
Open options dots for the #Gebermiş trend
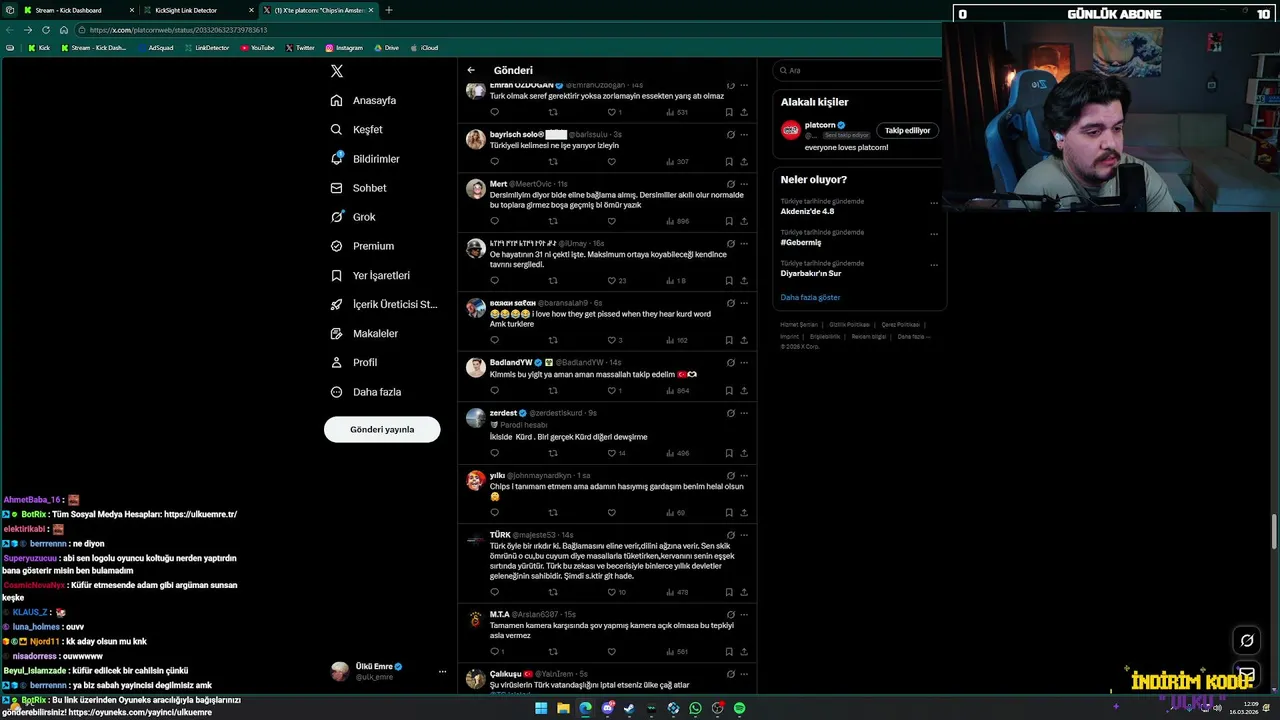pos(934,234)
